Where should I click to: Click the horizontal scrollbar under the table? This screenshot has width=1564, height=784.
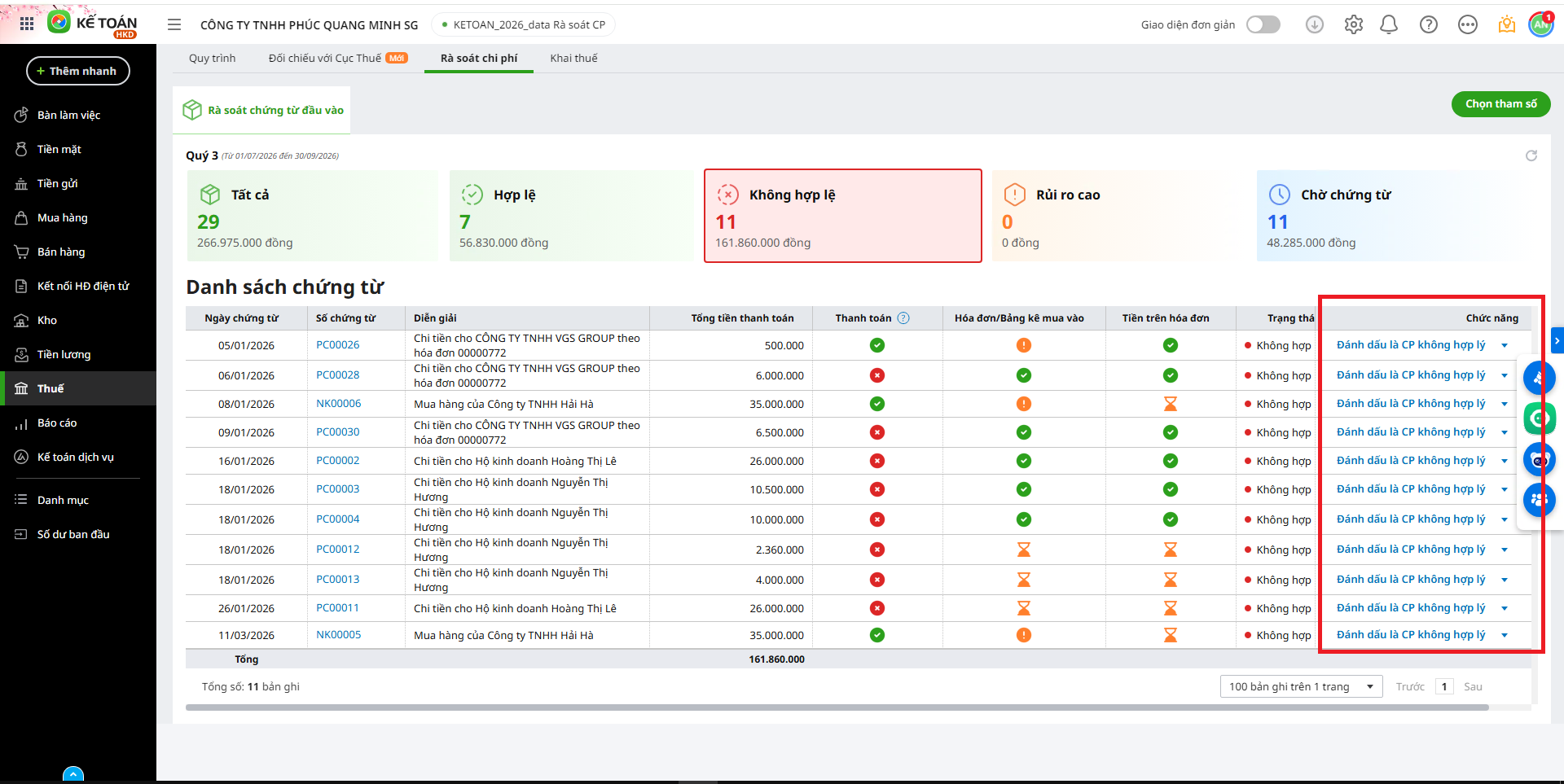pyautogui.click(x=837, y=707)
